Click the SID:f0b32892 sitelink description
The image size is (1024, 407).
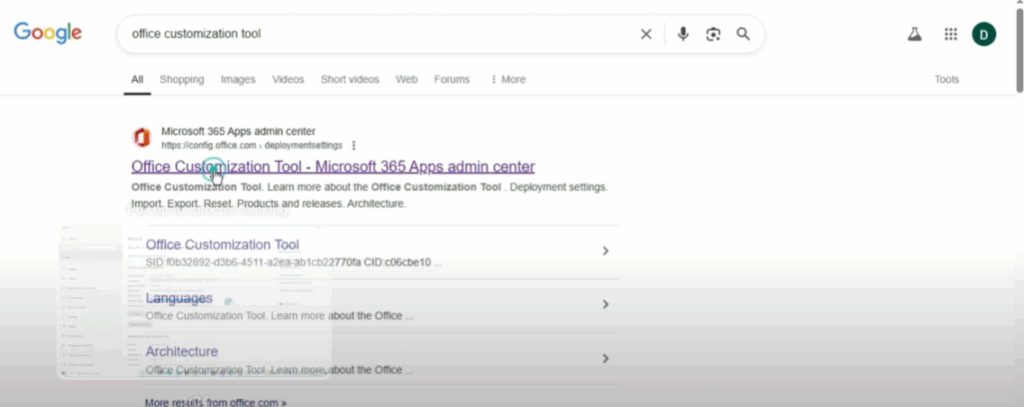294,263
